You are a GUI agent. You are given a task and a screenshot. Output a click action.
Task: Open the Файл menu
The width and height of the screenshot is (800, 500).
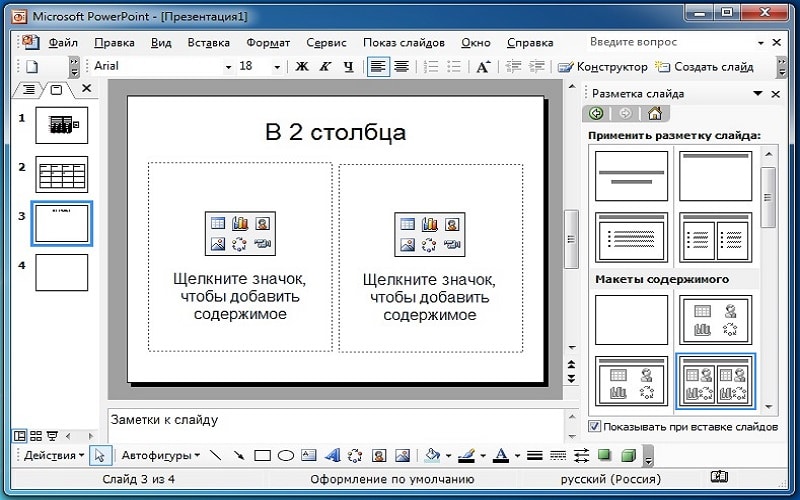tap(63, 43)
